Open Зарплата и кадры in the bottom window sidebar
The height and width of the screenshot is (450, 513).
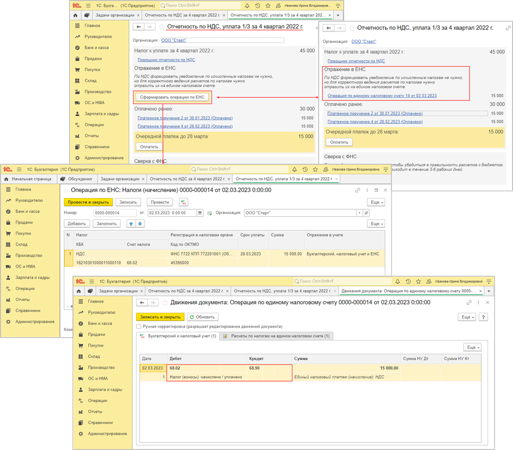tap(105, 389)
